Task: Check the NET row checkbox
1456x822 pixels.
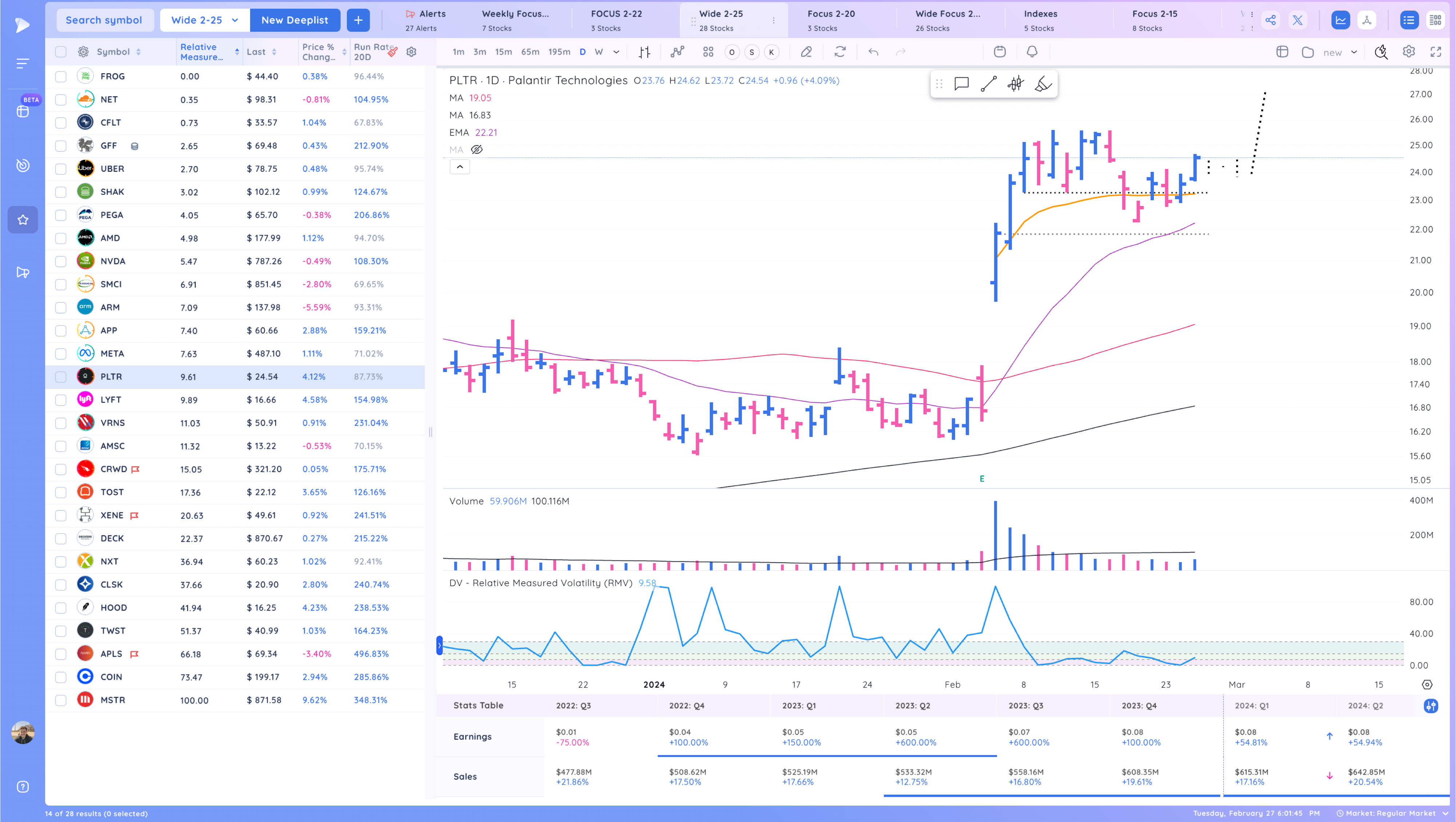Action: pos(60,99)
